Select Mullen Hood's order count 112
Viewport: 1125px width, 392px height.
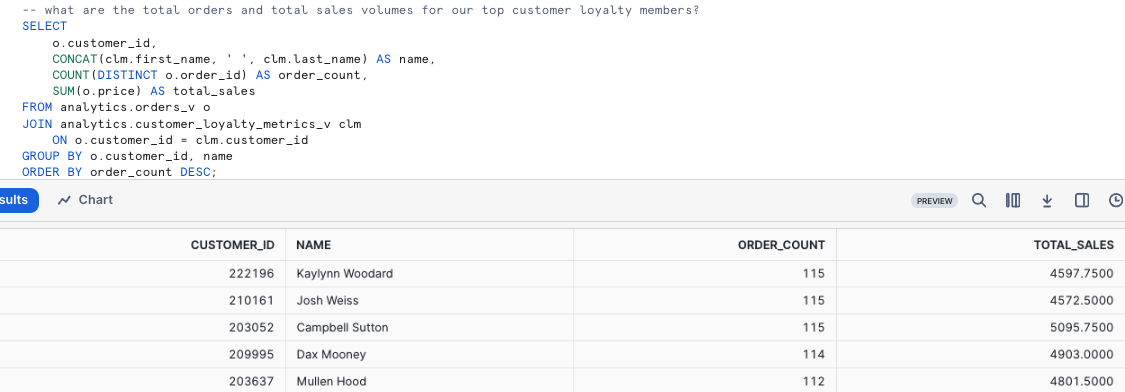[705, 381]
